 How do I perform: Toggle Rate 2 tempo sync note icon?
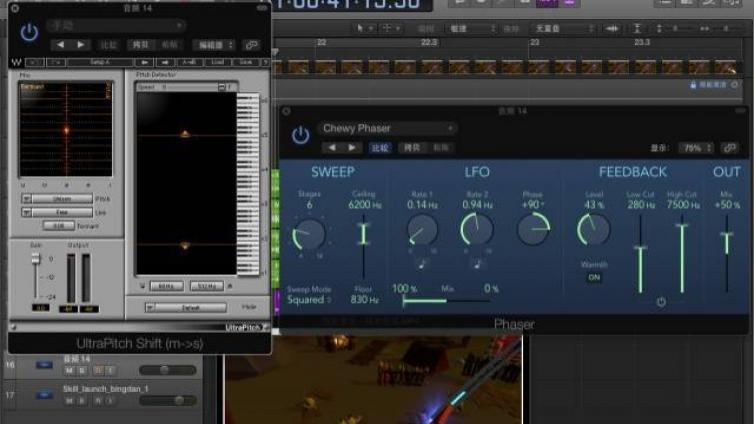[478, 264]
